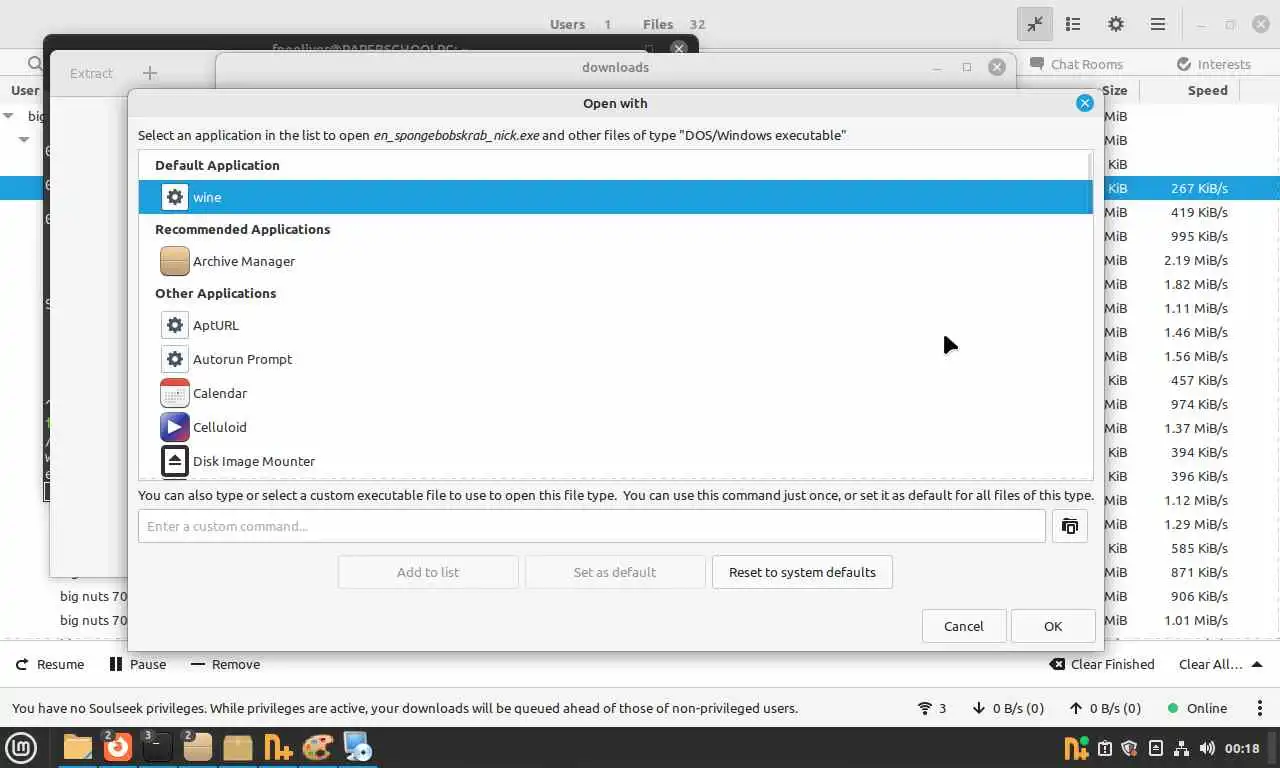This screenshot has width=1280, height=768.
Task: Pick Celluloid from the application list
Action: point(615,427)
